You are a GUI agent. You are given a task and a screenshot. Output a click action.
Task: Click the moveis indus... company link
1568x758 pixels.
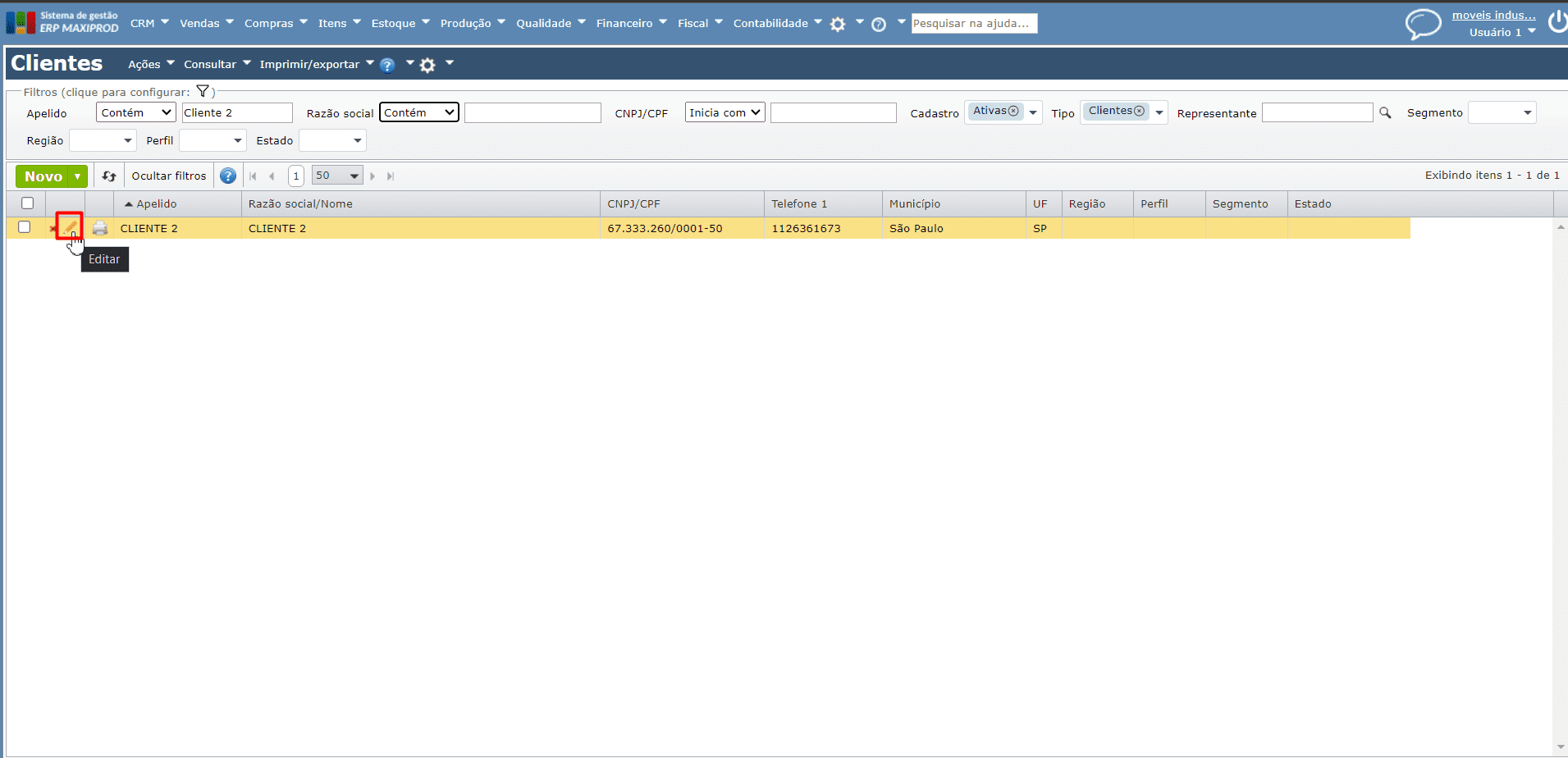point(1493,15)
